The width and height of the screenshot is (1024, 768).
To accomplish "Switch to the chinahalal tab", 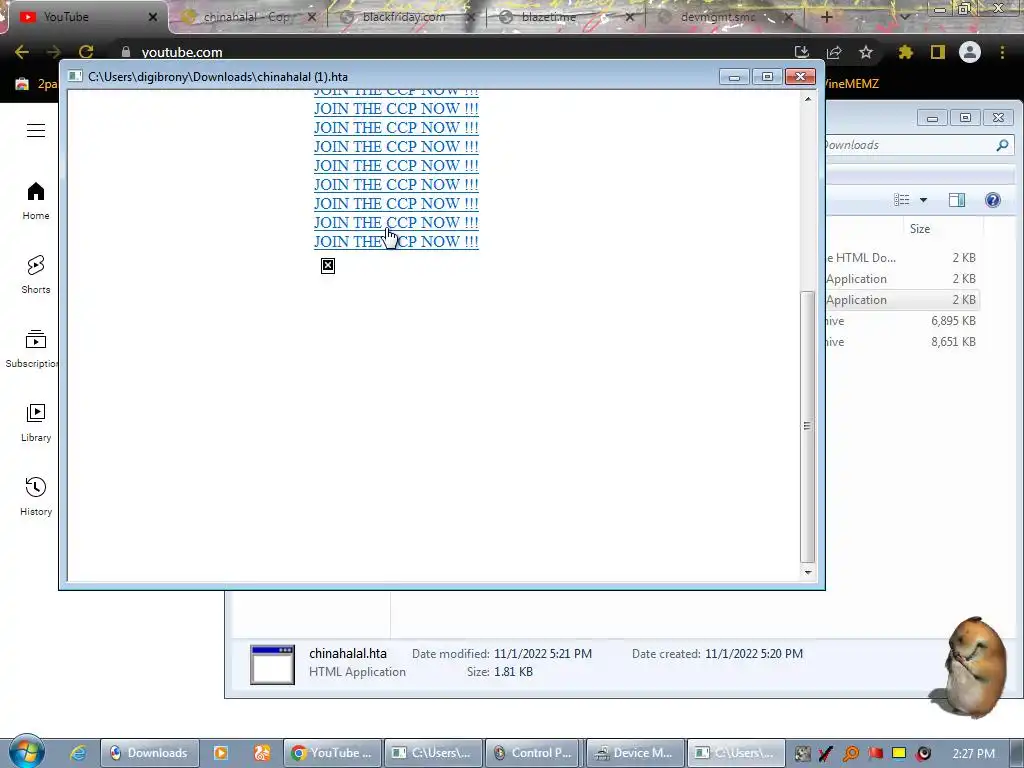I will point(246,17).
